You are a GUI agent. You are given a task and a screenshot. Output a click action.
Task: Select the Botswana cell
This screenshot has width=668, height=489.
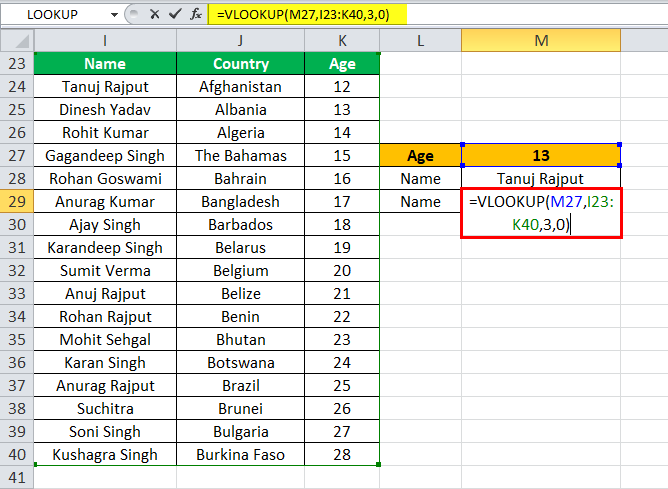point(240,362)
